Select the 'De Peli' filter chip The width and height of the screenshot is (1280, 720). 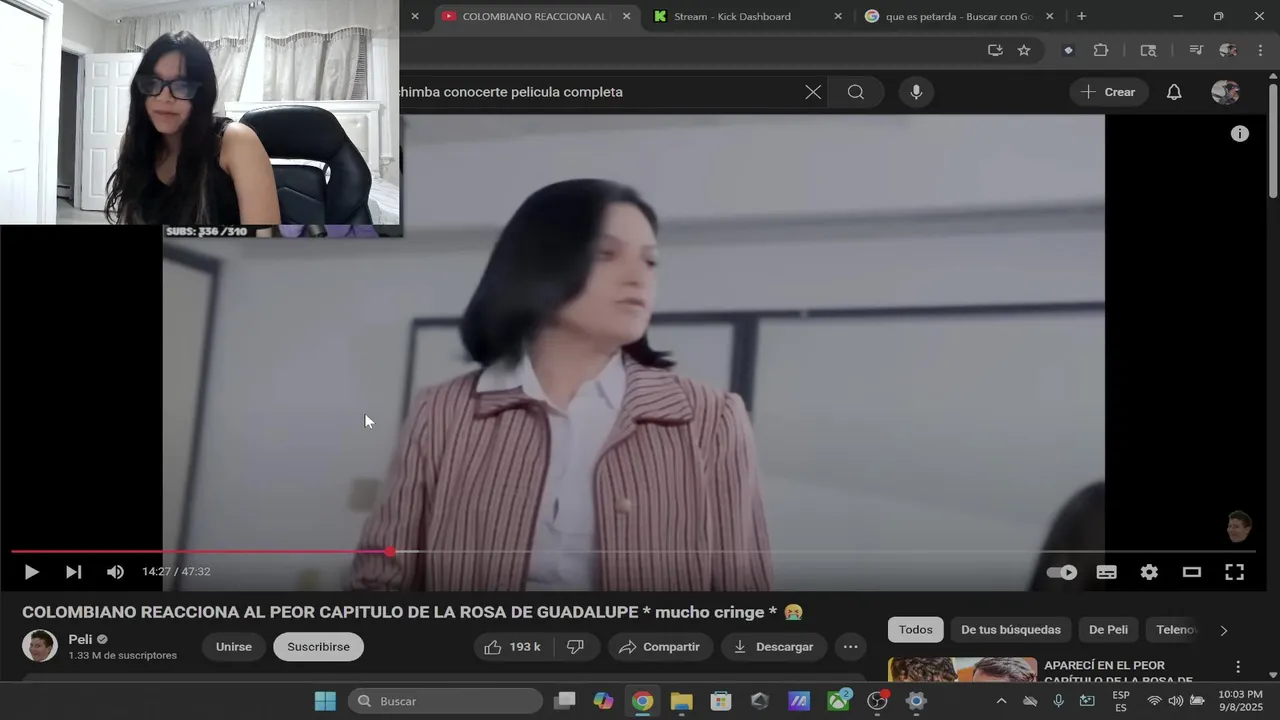(1108, 630)
